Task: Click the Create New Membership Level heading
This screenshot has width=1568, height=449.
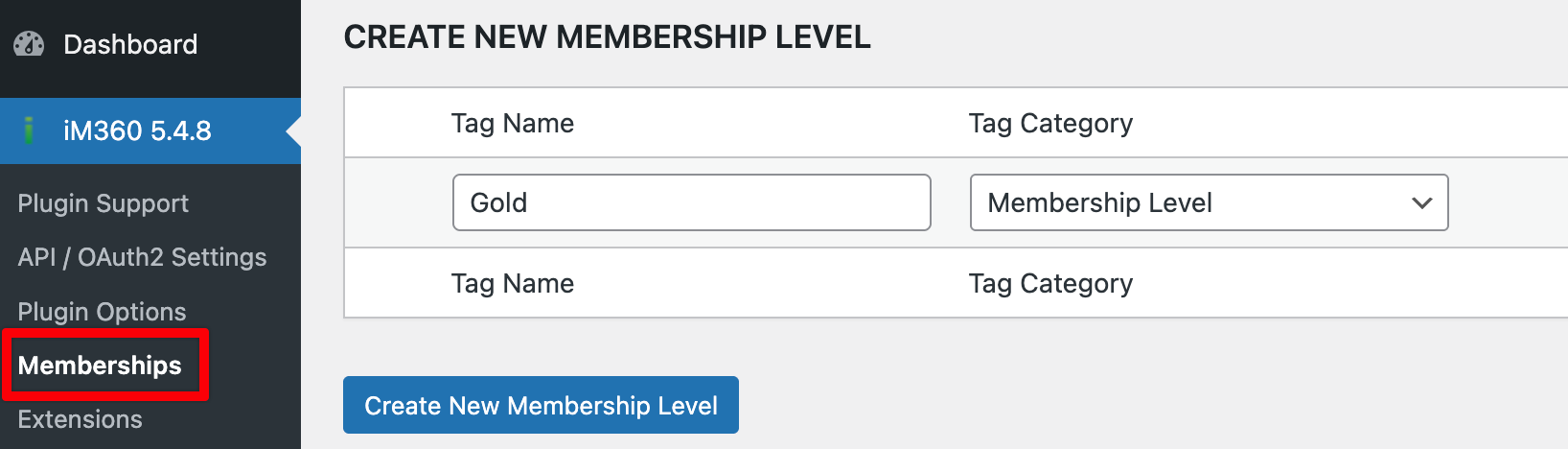Action: (x=607, y=37)
